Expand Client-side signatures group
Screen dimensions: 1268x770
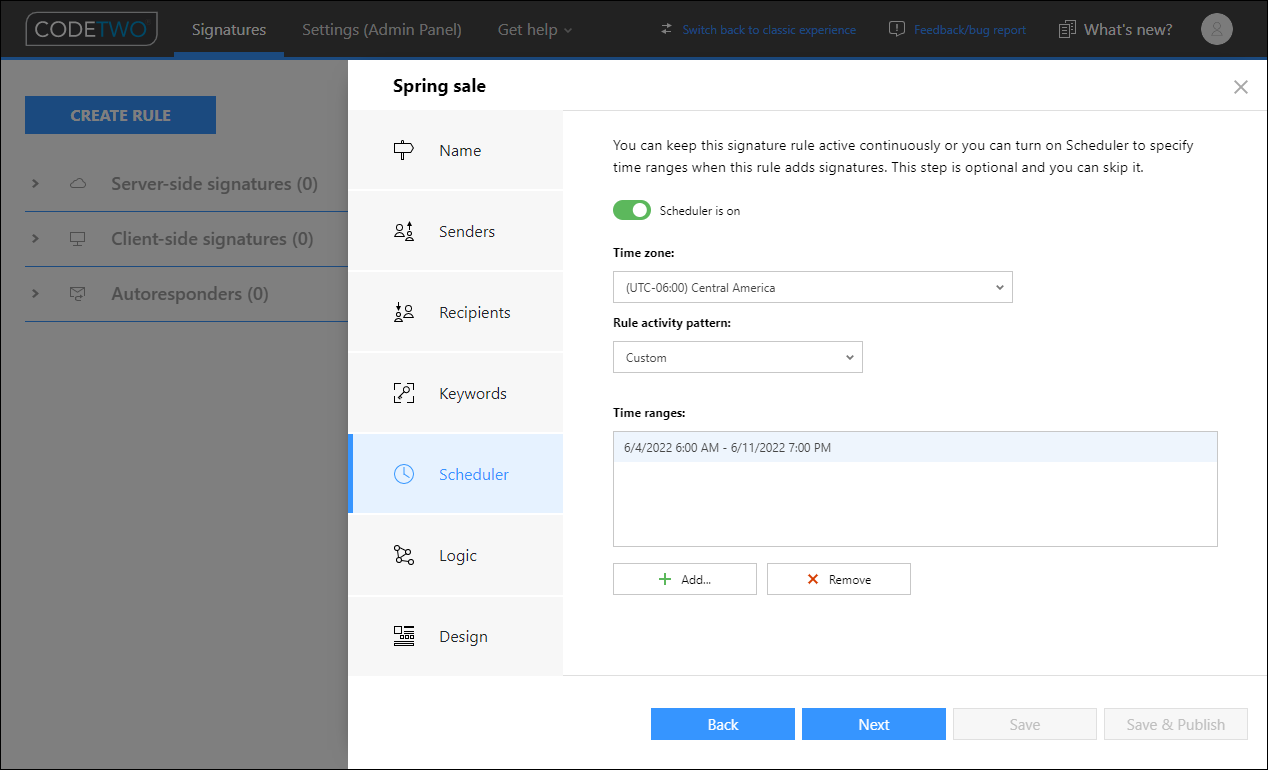tap(35, 239)
